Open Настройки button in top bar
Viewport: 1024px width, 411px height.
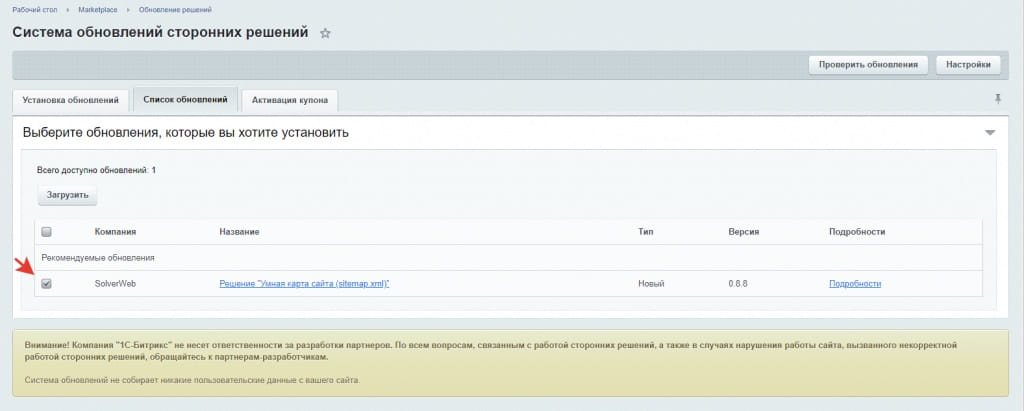point(968,64)
